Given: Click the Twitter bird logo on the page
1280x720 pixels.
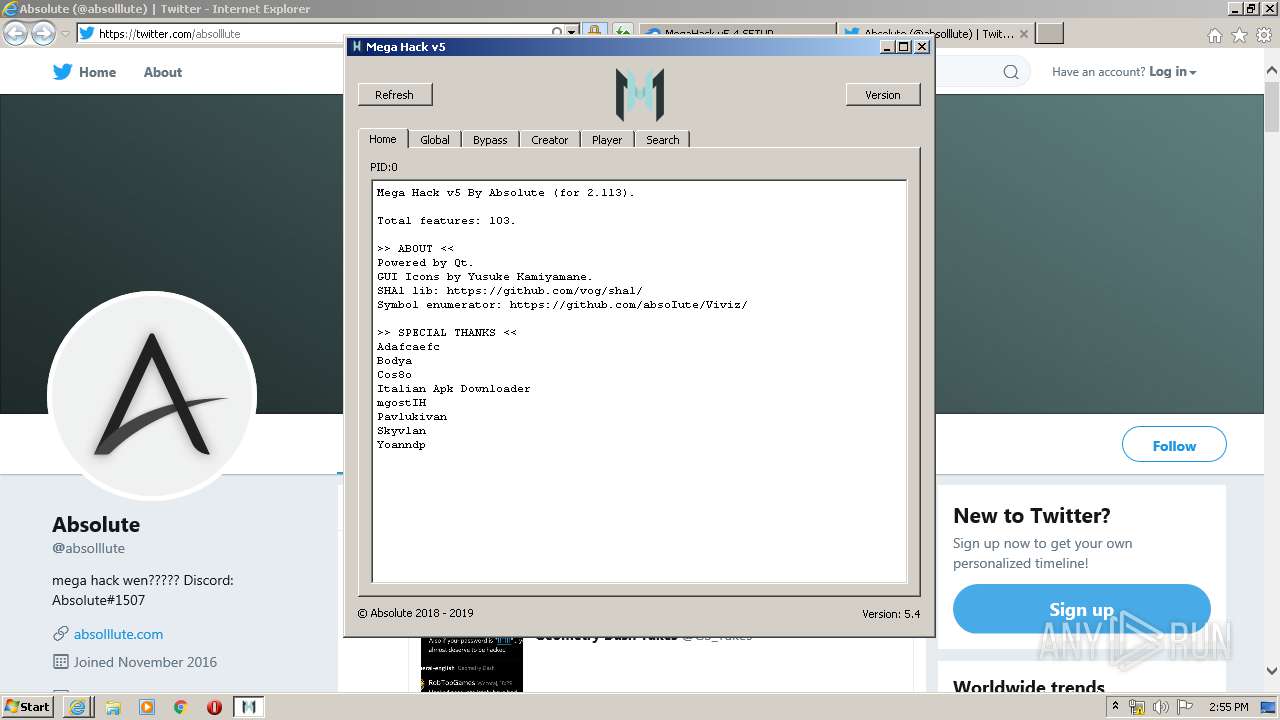Looking at the screenshot, I should (x=62, y=72).
